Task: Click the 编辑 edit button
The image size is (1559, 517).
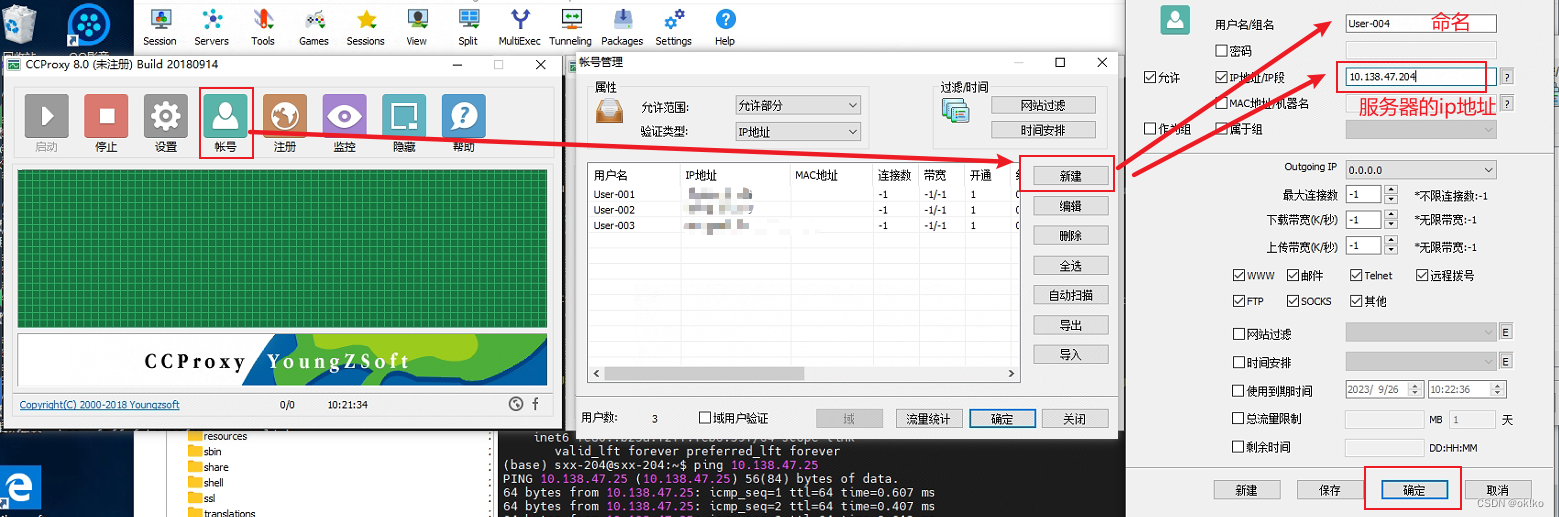Action: pyautogui.click(x=1070, y=206)
